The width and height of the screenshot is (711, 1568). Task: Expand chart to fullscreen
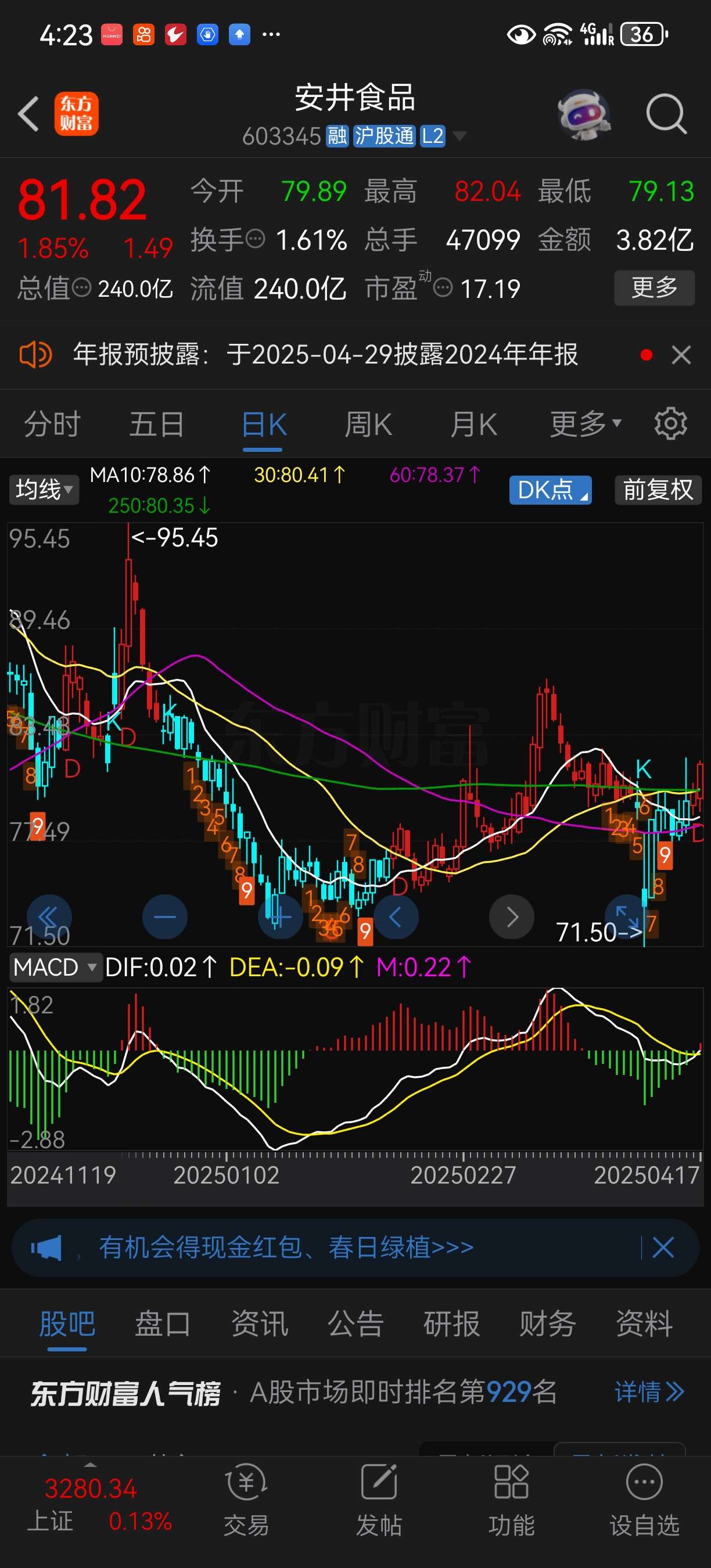click(x=626, y=915)
